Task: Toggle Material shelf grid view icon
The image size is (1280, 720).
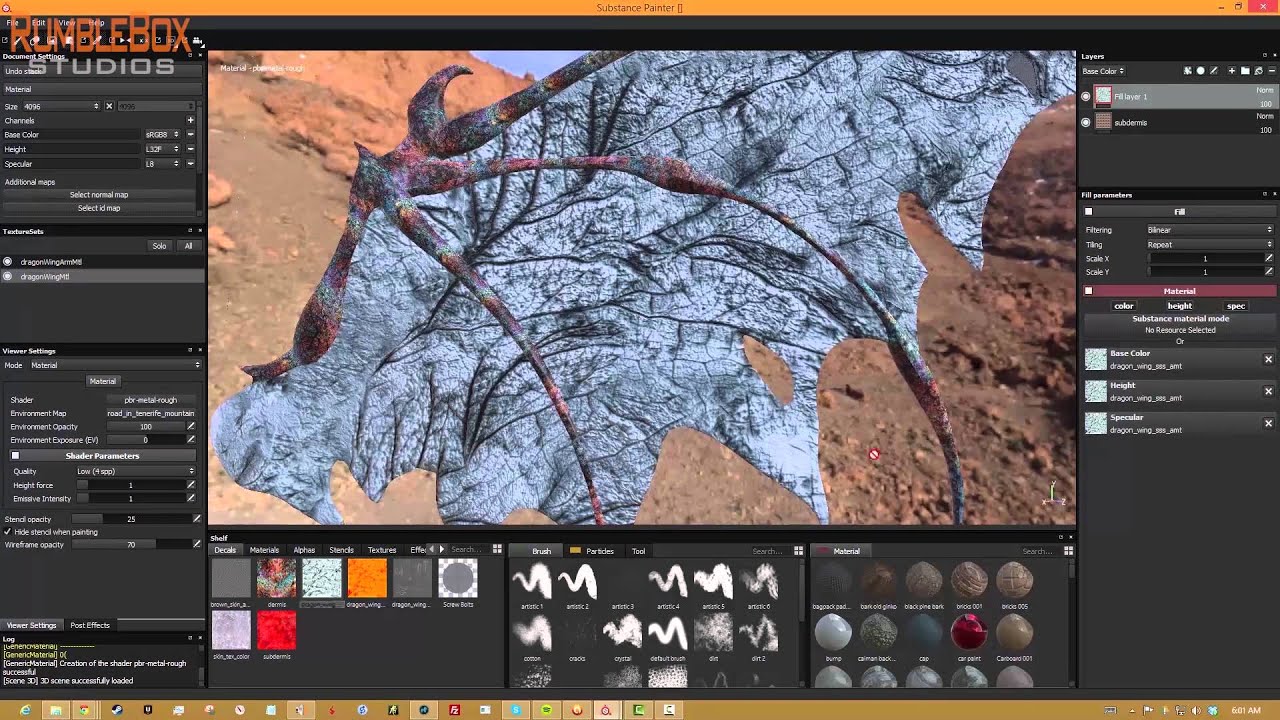Action: pyautogui.click(x=1068, y=551)
